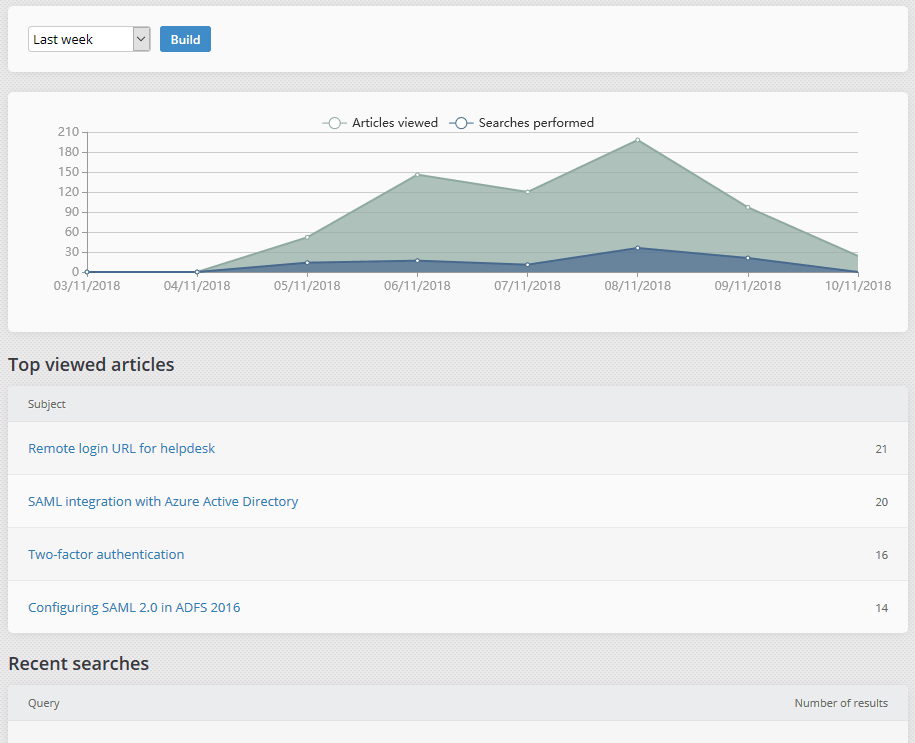Select Articles viewed data point on 06/11/2018
Viewport: 915px width, 743px height.
click(x=417, y=175)
